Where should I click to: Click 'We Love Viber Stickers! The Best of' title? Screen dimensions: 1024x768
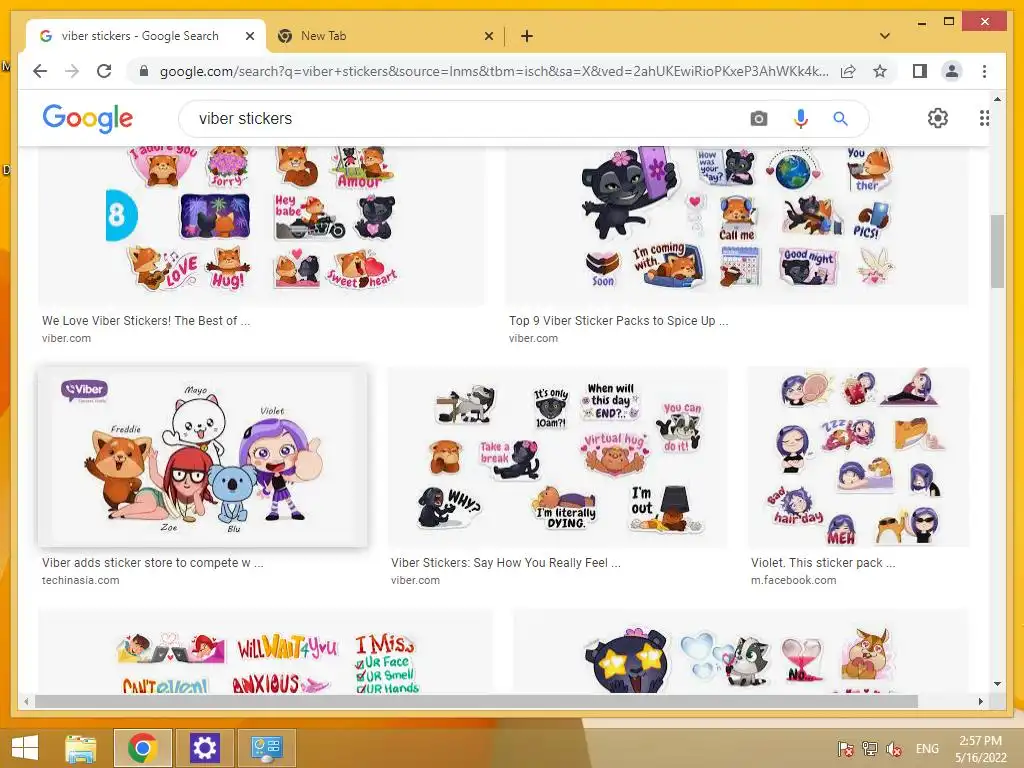tap(146, 321)
